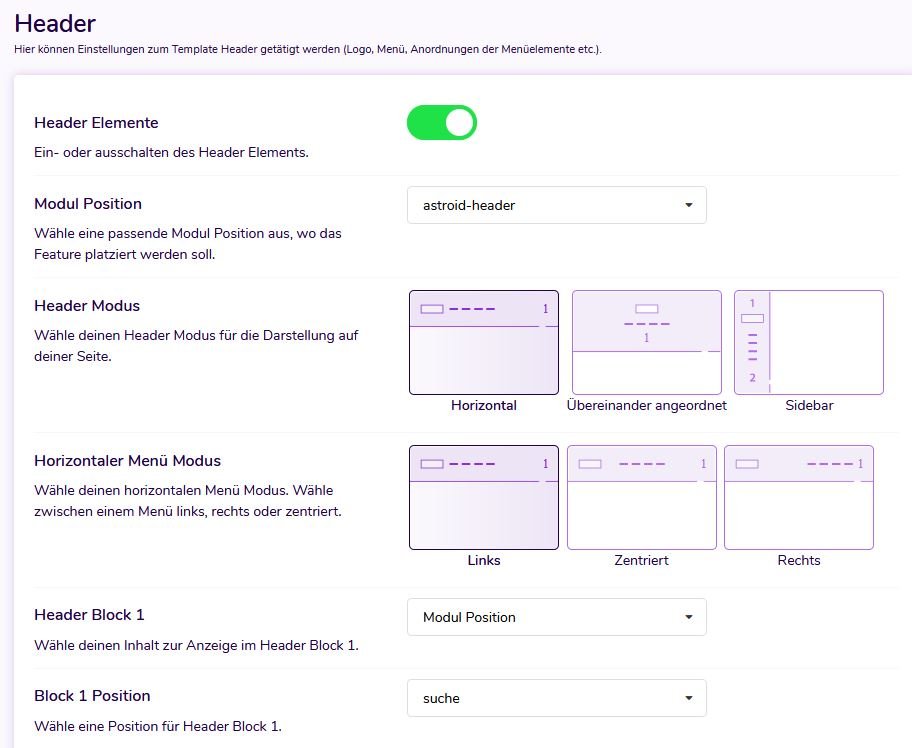The width and height of the screenshot is (912, 748).
Task: Choose the Übereinander angeordnet layout icon
Action: coord(646,342)
